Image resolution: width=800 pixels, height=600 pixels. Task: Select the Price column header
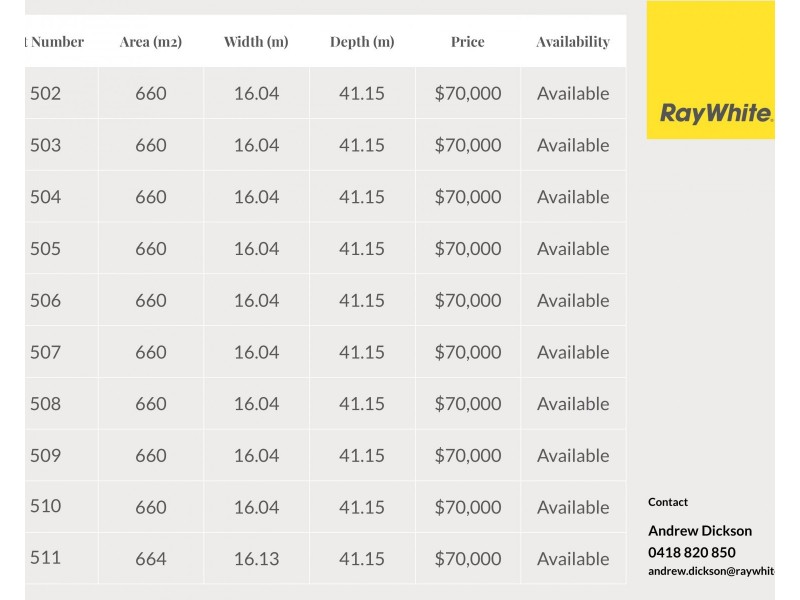pyautogui.click(x=467, y=42)
